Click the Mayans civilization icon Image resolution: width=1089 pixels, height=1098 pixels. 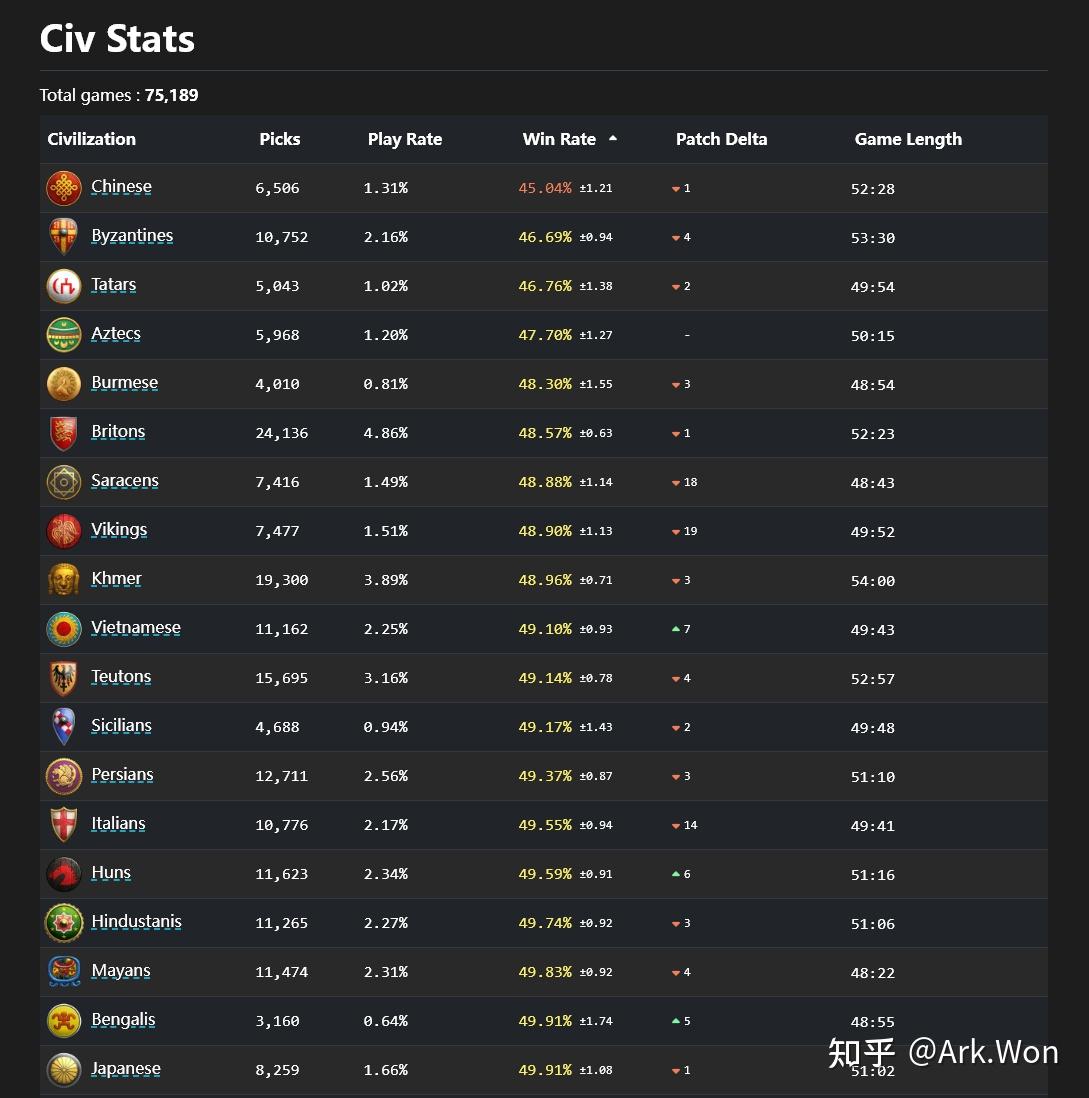[64, 973]
